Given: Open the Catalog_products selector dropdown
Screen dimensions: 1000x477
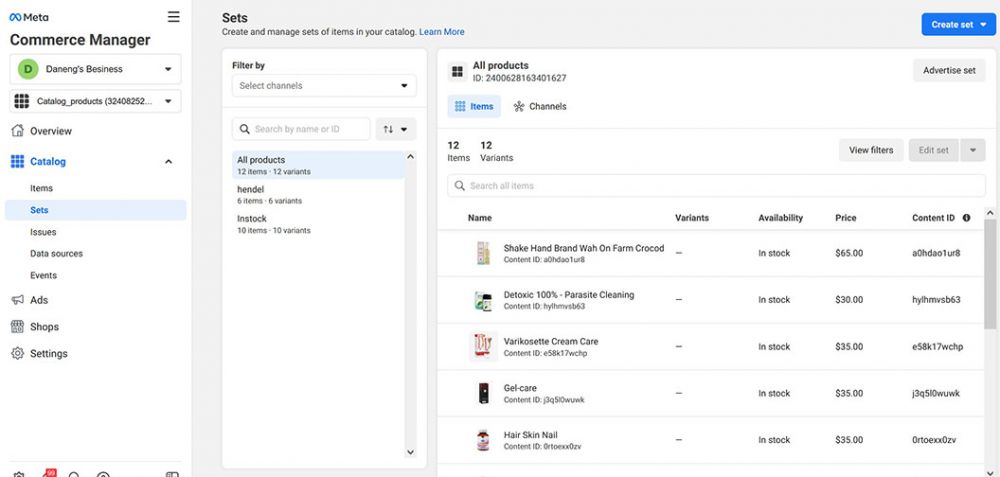Looking at the screenshot, I should point(96,101).
